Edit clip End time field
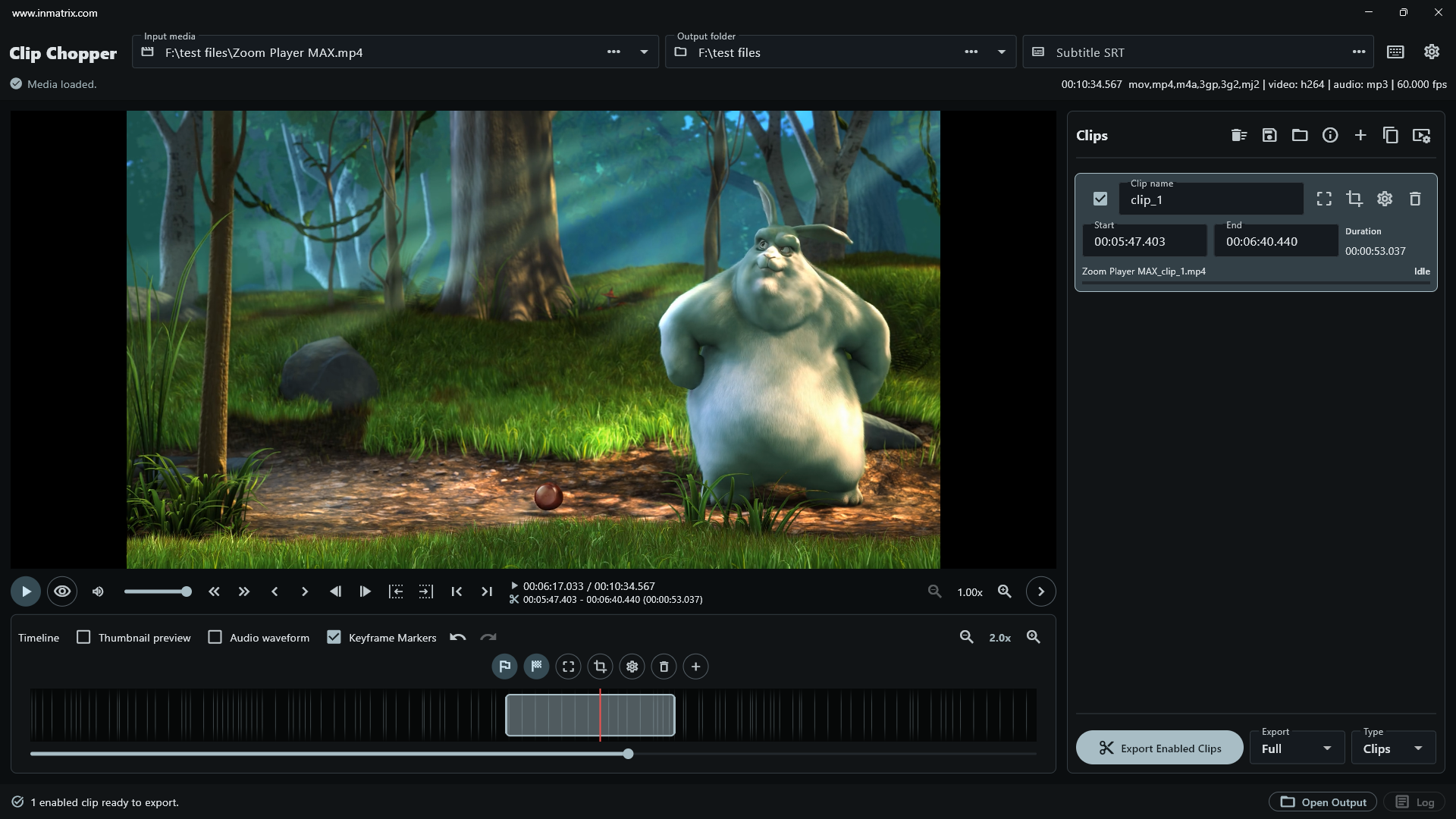Viewport: 1456px width, 819px height. [1276, 240]
